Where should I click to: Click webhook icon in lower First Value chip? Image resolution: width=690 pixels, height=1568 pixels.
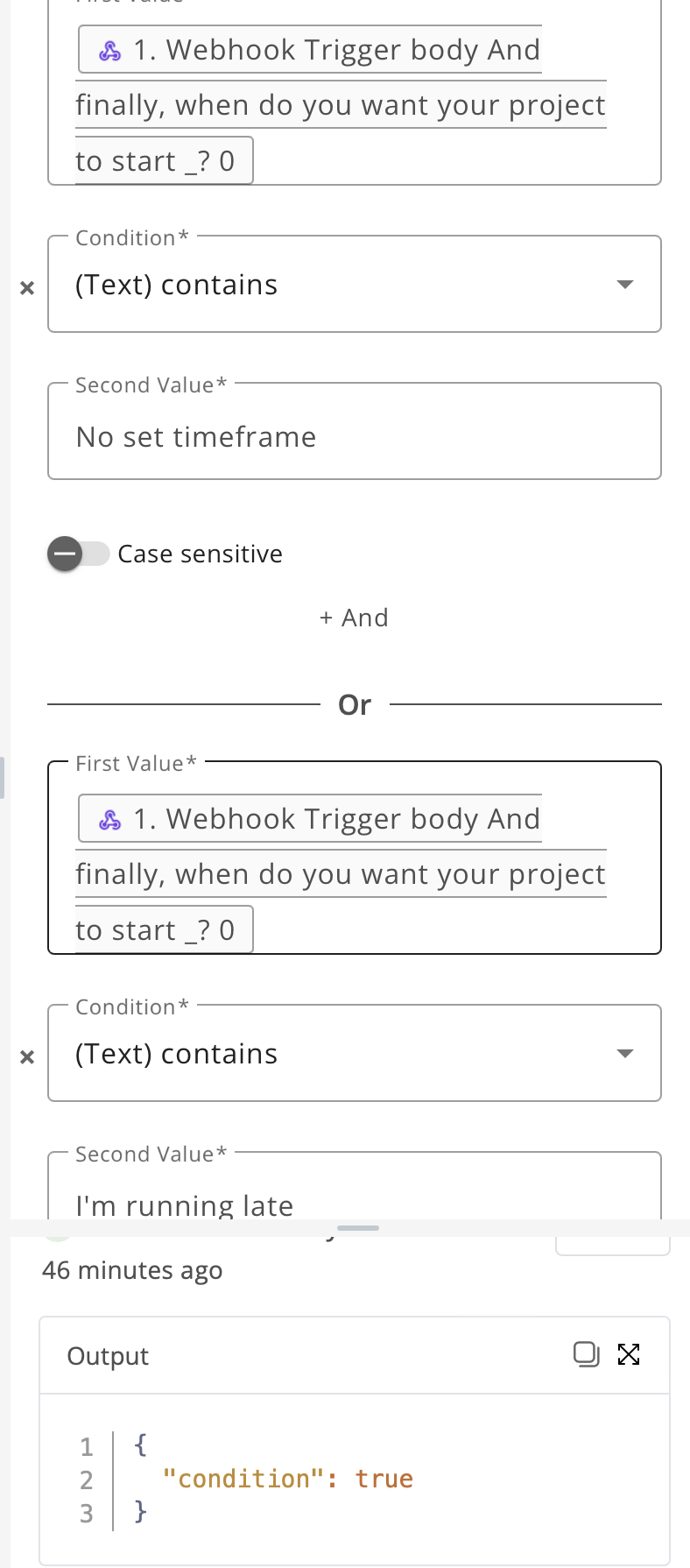click(x=110, y=820)
